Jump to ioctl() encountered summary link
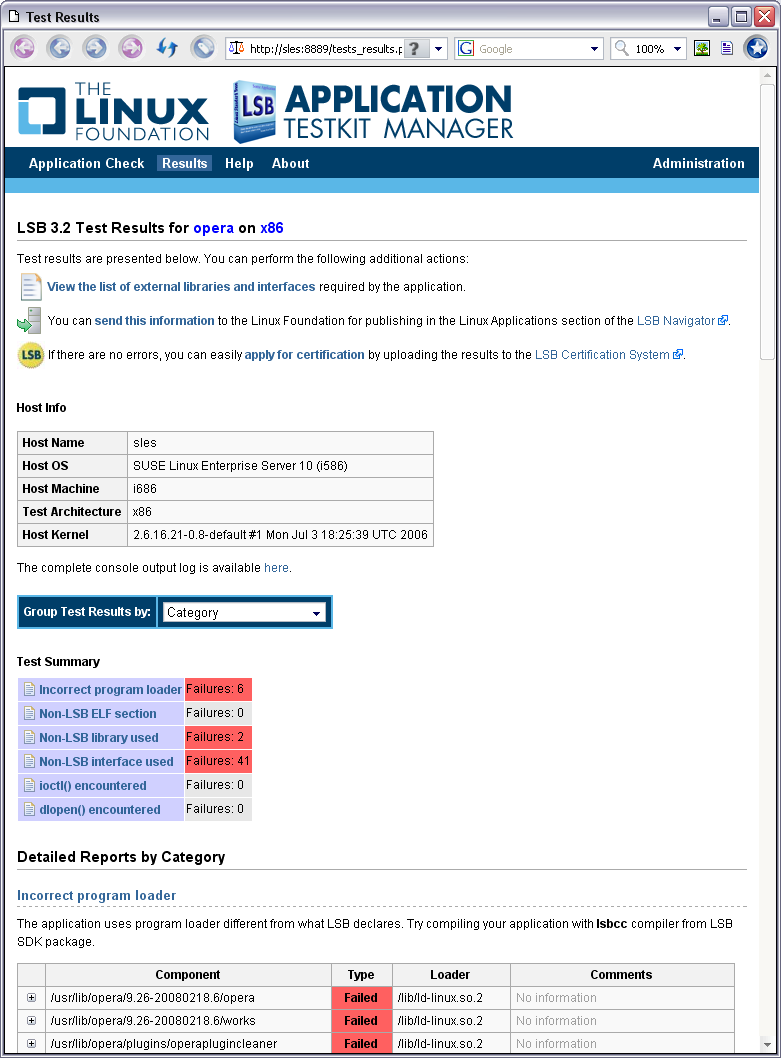This screenshot has height=1058, width=781. click(92, 785)
